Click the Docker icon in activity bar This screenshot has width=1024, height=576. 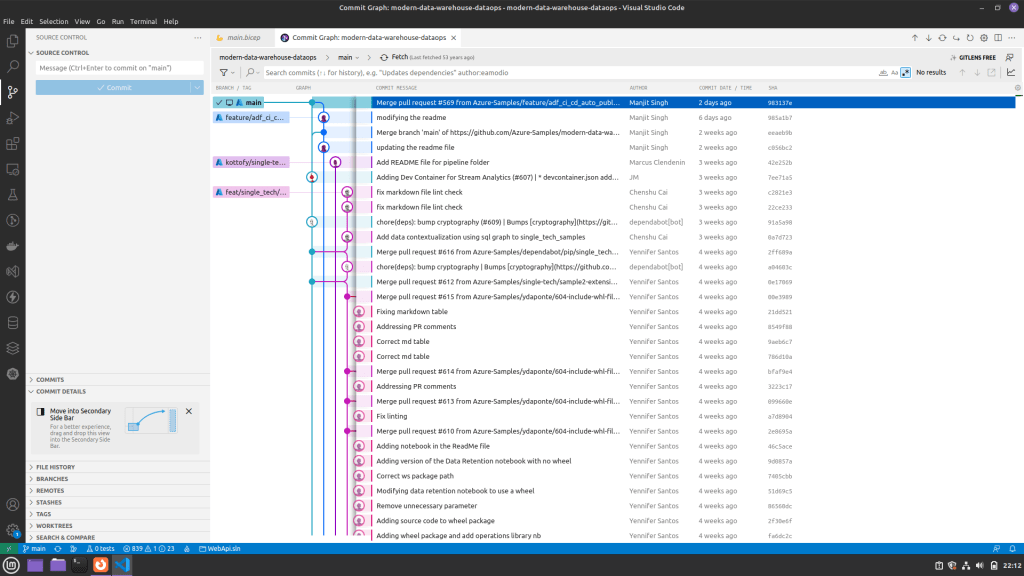pos(13,246)
